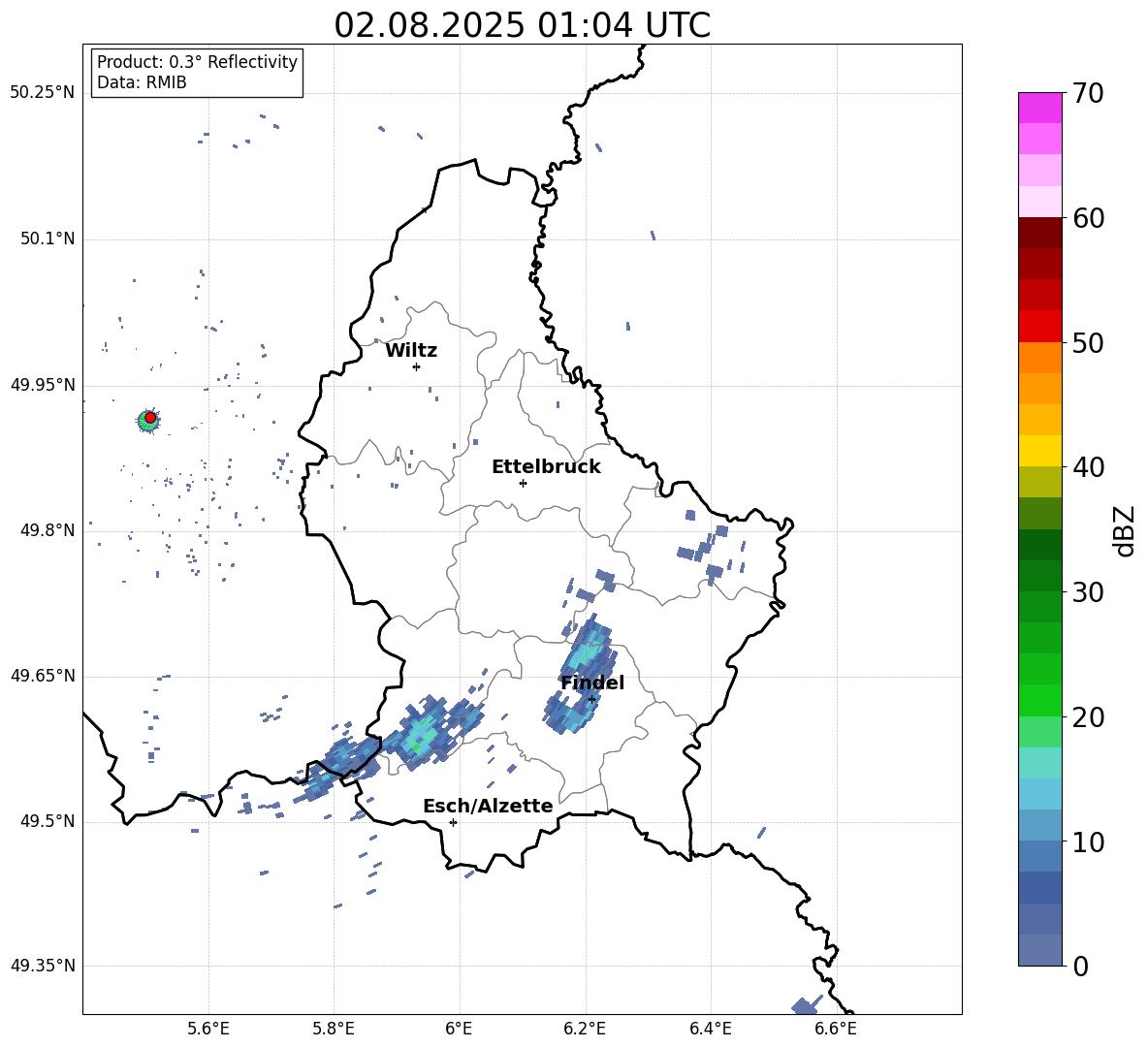Click the radar echo west of Esch/Alzette border
The image size is (1148, 1048).
336,767
